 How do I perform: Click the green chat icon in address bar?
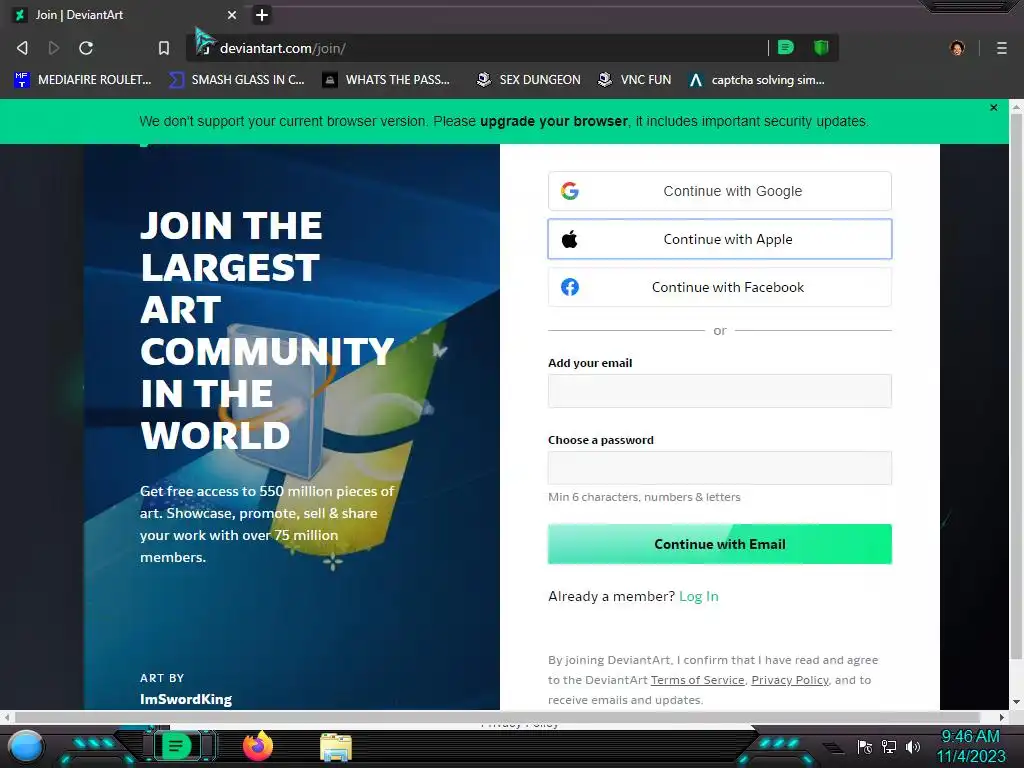click(786, 47)
